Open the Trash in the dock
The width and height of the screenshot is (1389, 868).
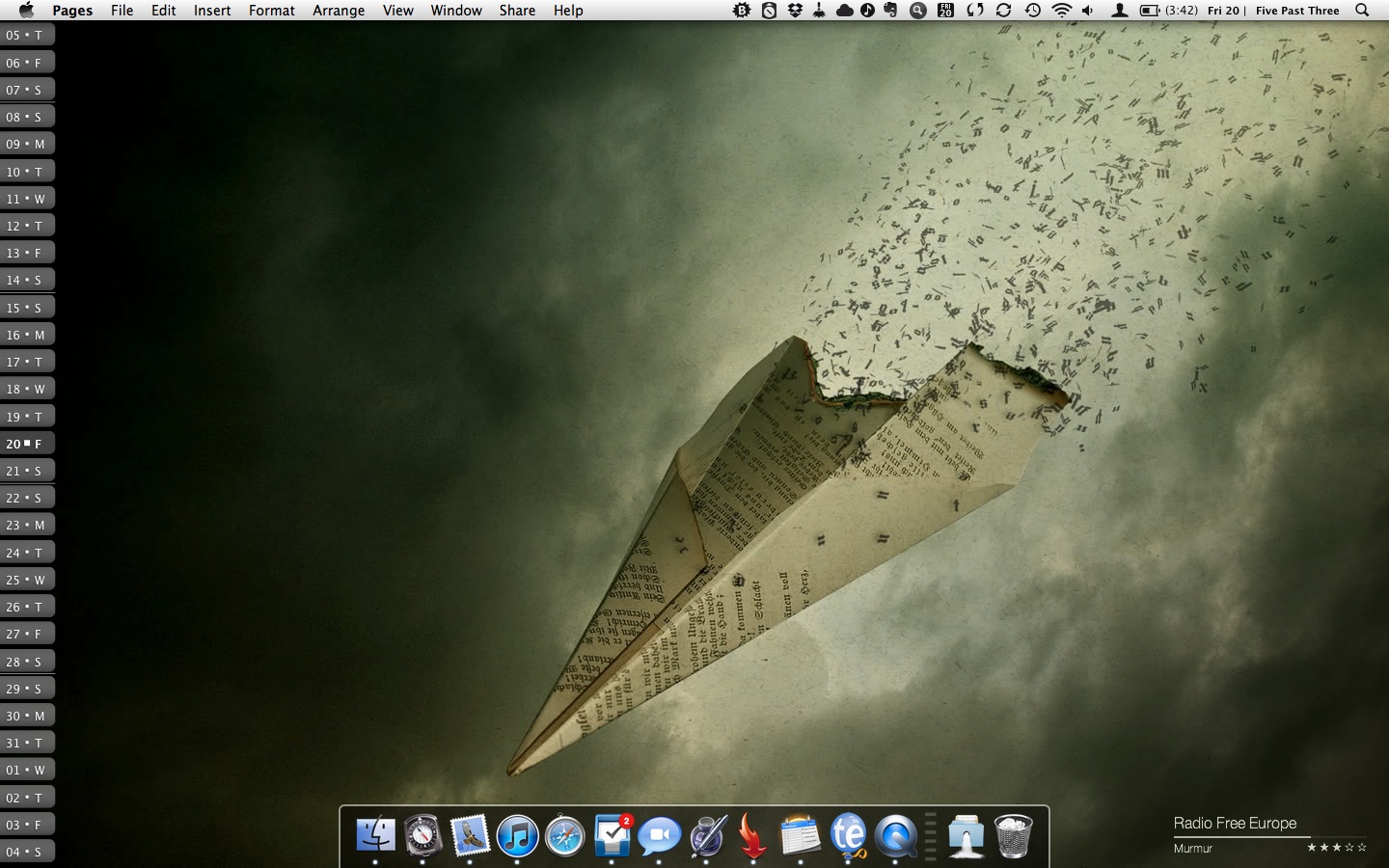[1013, 835]
